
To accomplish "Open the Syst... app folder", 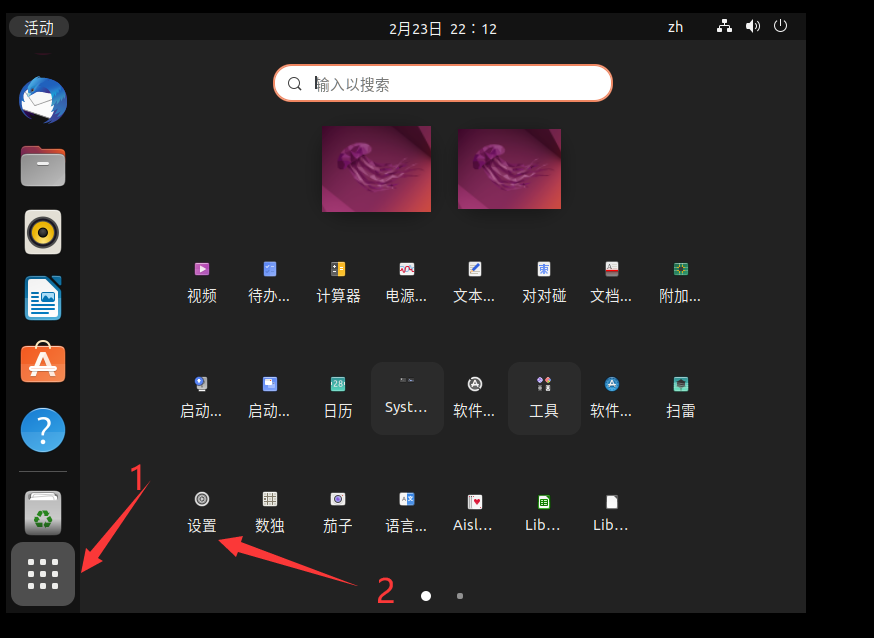I will (407, 398).
